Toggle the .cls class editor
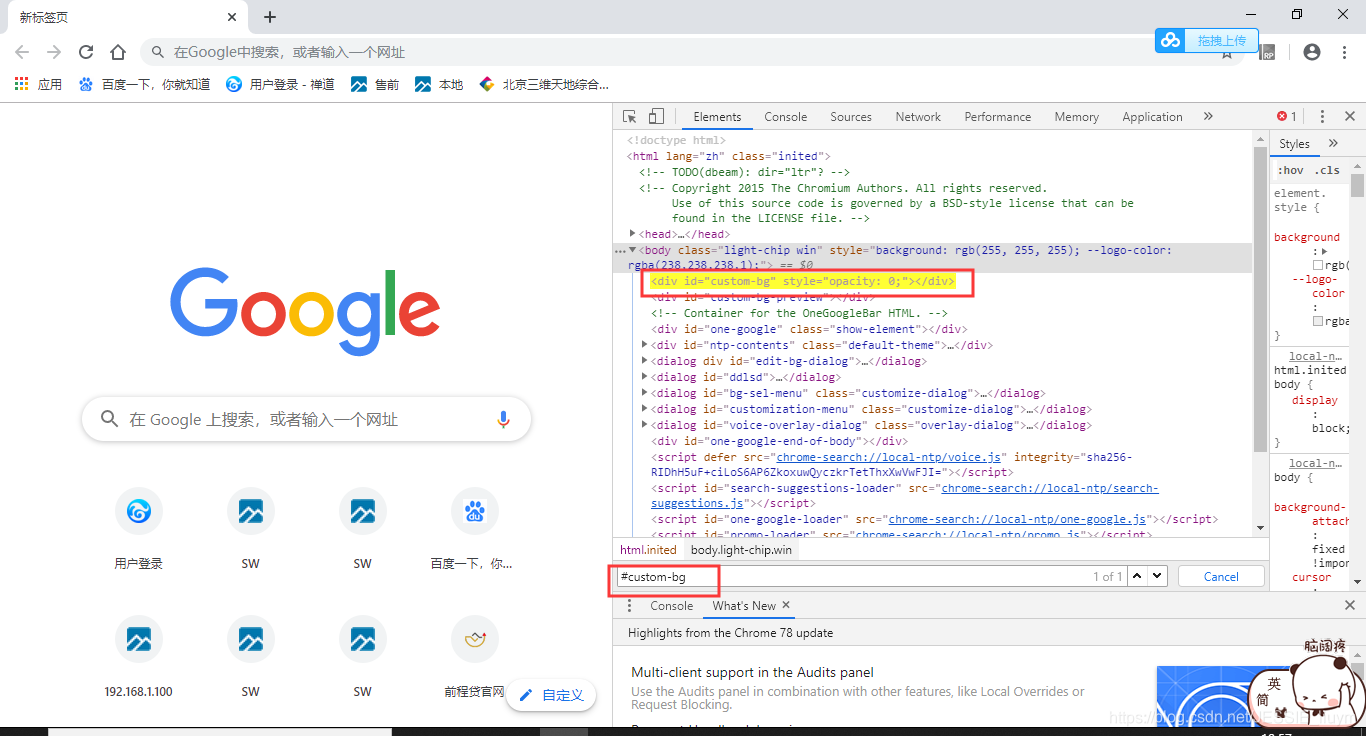This screenshot has width=1366, height=736. (x=1327, y=170)
